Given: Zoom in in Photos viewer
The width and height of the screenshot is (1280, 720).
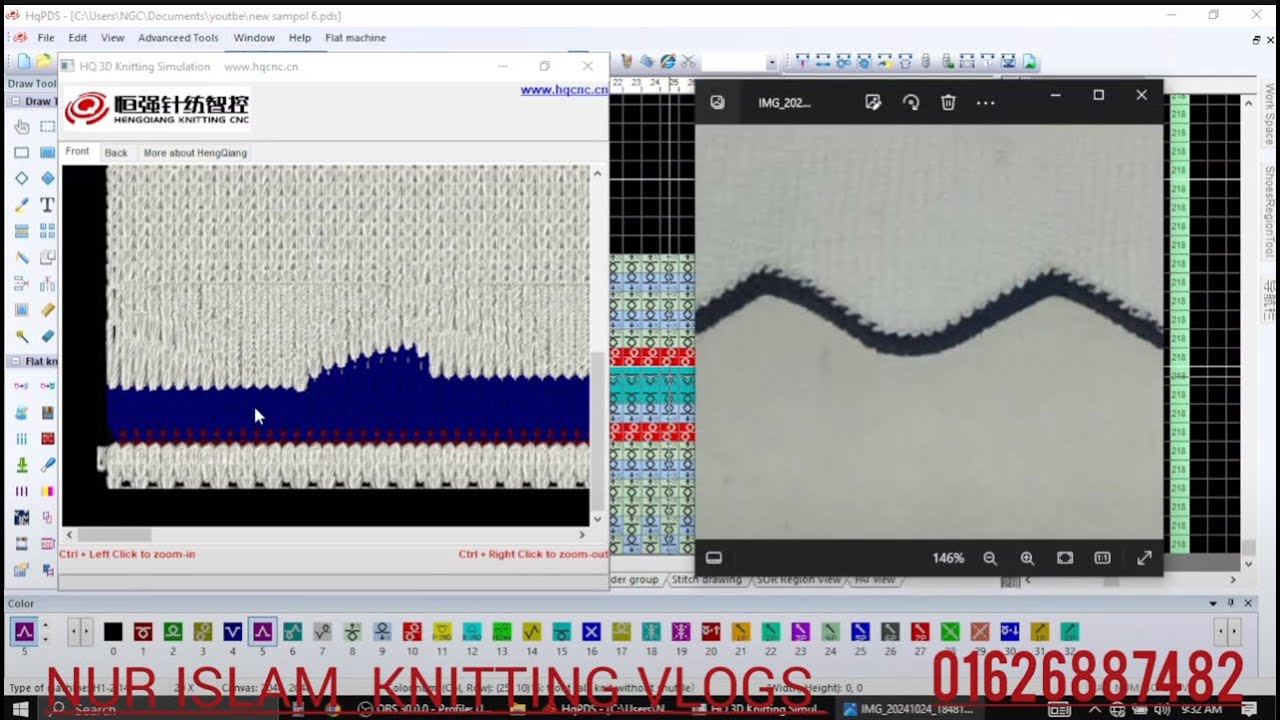Looking at the screenshot, I should pos(1027,558).
